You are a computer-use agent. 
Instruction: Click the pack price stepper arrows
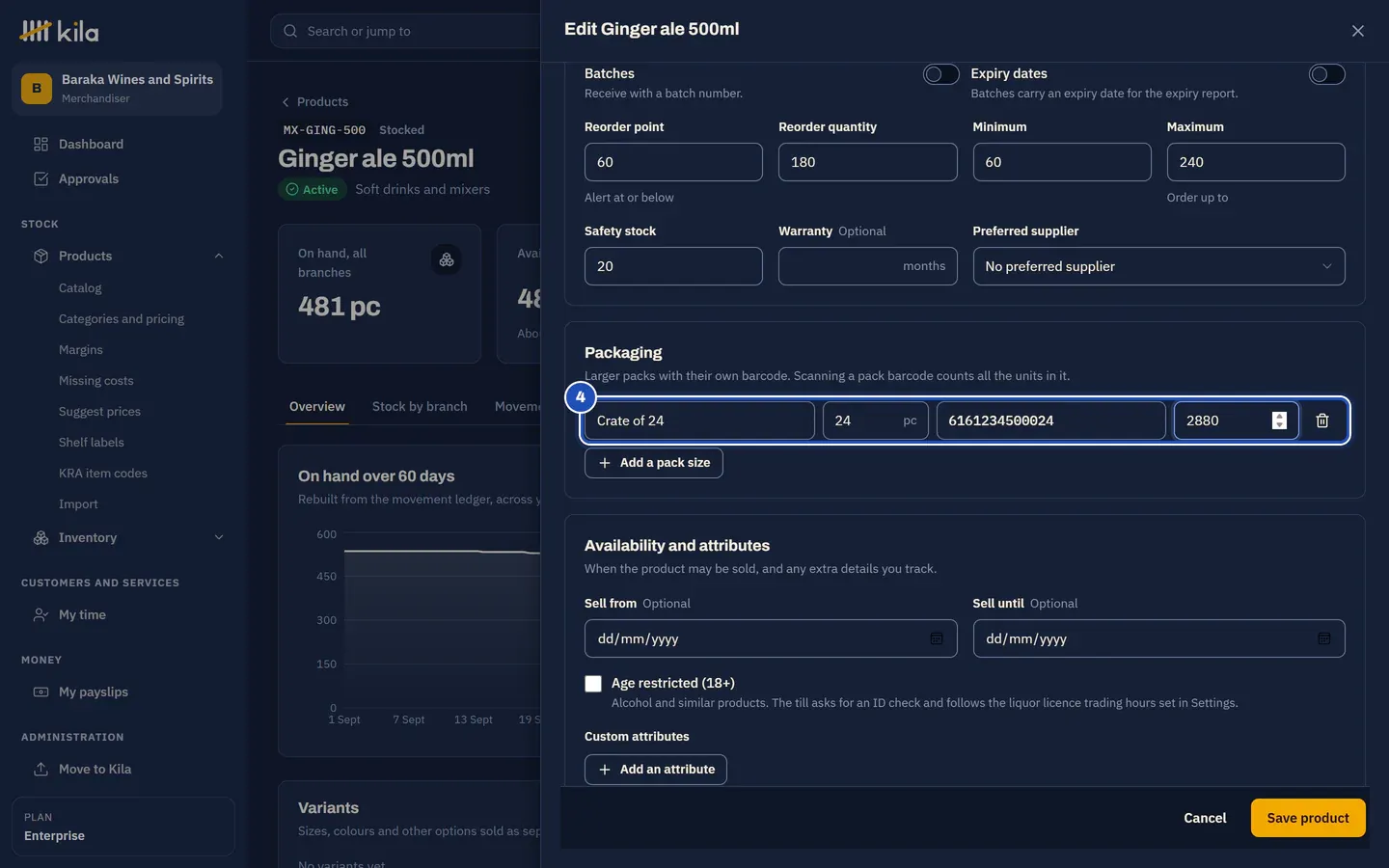click(x=1279, y=420)
